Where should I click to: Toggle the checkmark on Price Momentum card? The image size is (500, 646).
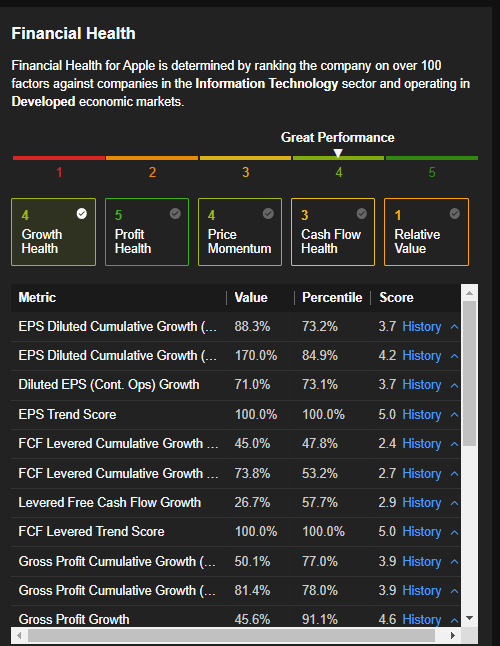(269, 213)
